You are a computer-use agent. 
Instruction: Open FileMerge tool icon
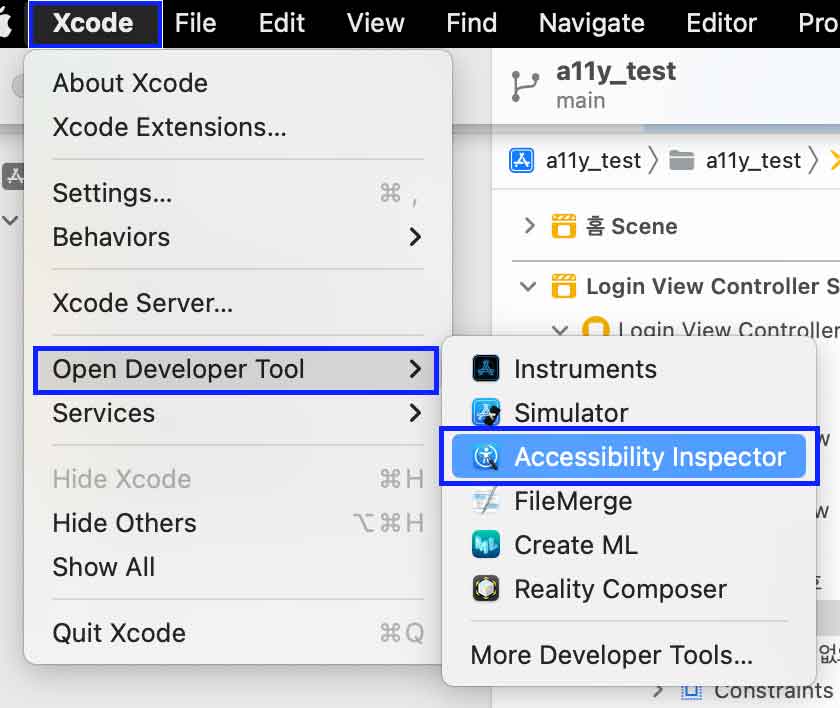point(486,501)
